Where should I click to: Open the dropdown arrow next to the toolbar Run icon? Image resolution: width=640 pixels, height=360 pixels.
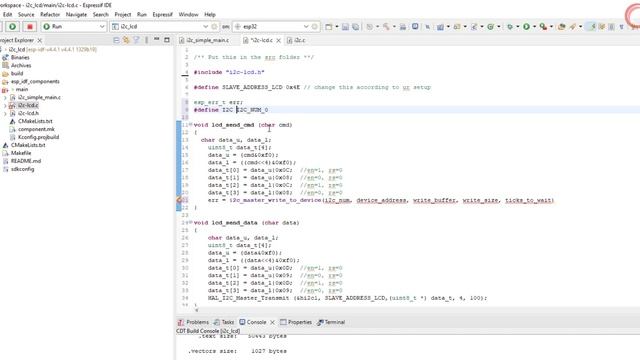tap(534, 27)
